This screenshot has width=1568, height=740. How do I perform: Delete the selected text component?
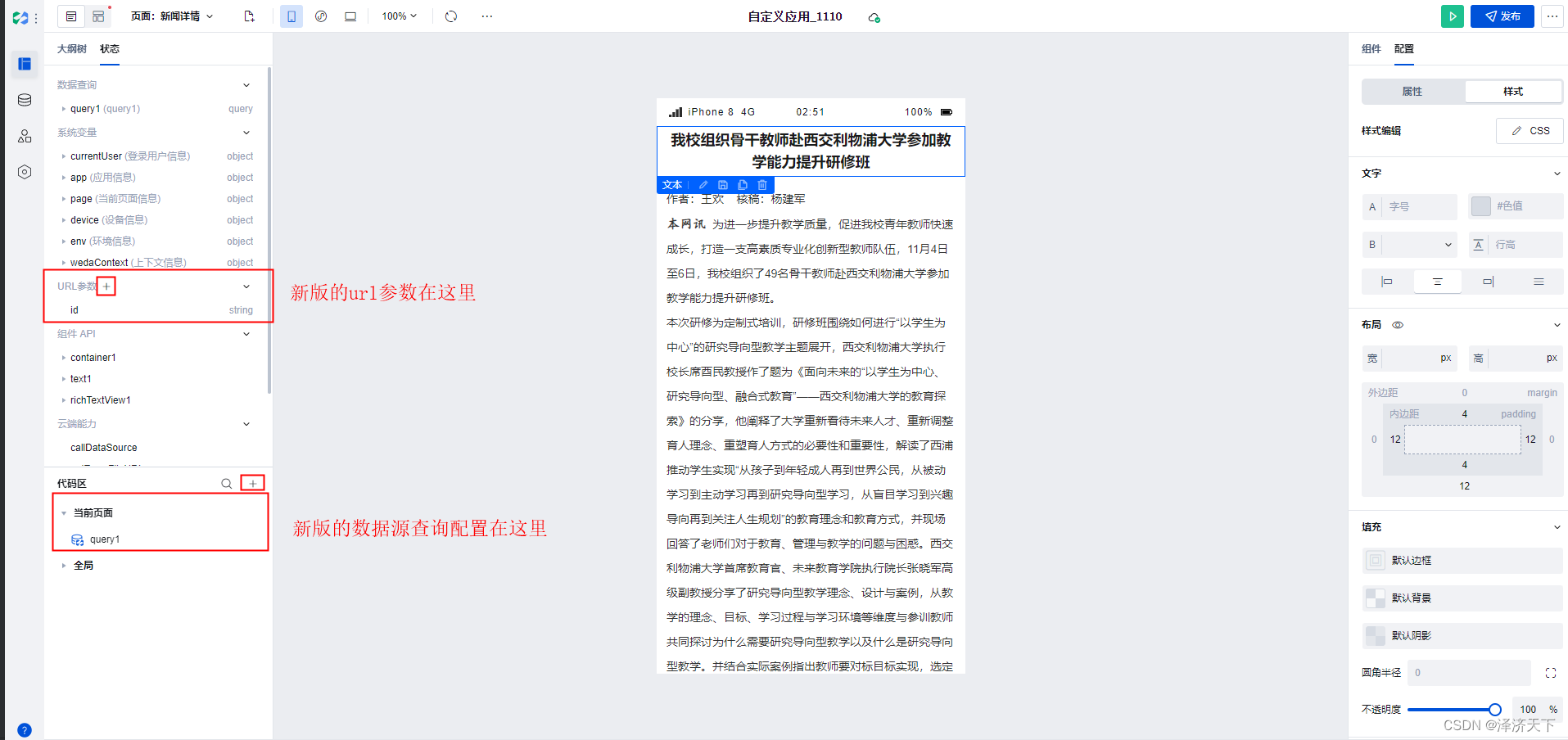tap(762, 185)
